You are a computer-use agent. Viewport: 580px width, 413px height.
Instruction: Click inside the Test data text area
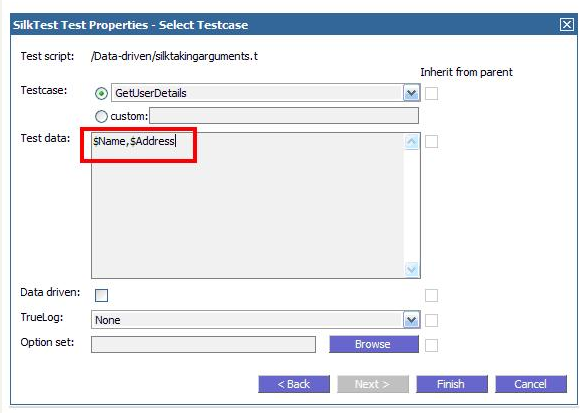[247, 205]
